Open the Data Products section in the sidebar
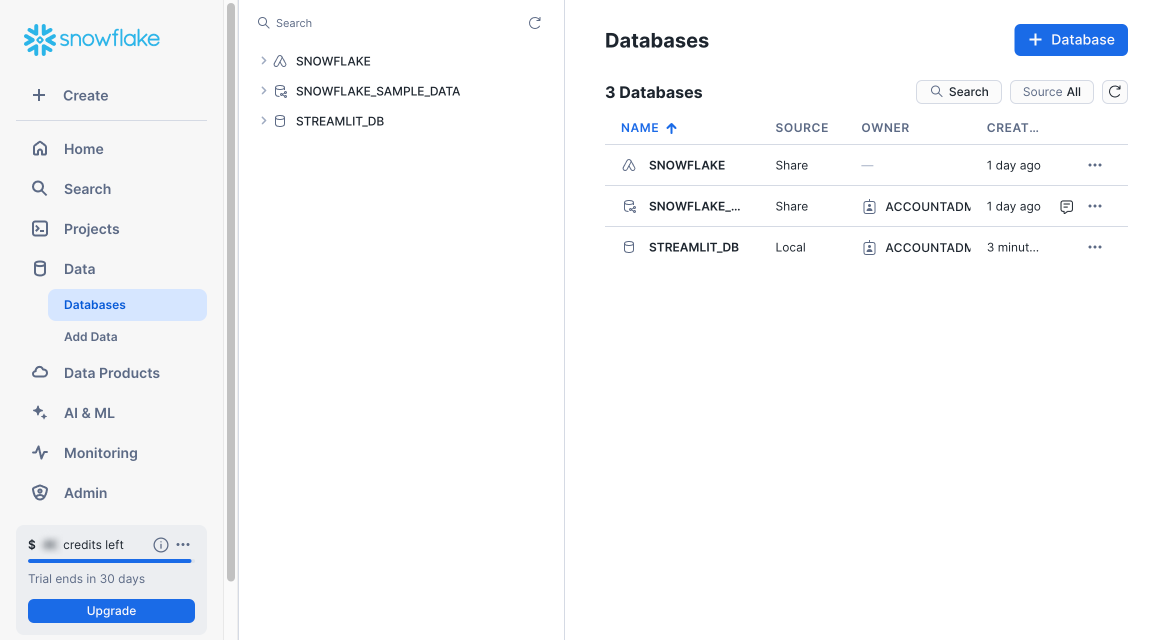The height and width of the screenshot is (640, 1168). pyautogui.click(x=111, y=372)
